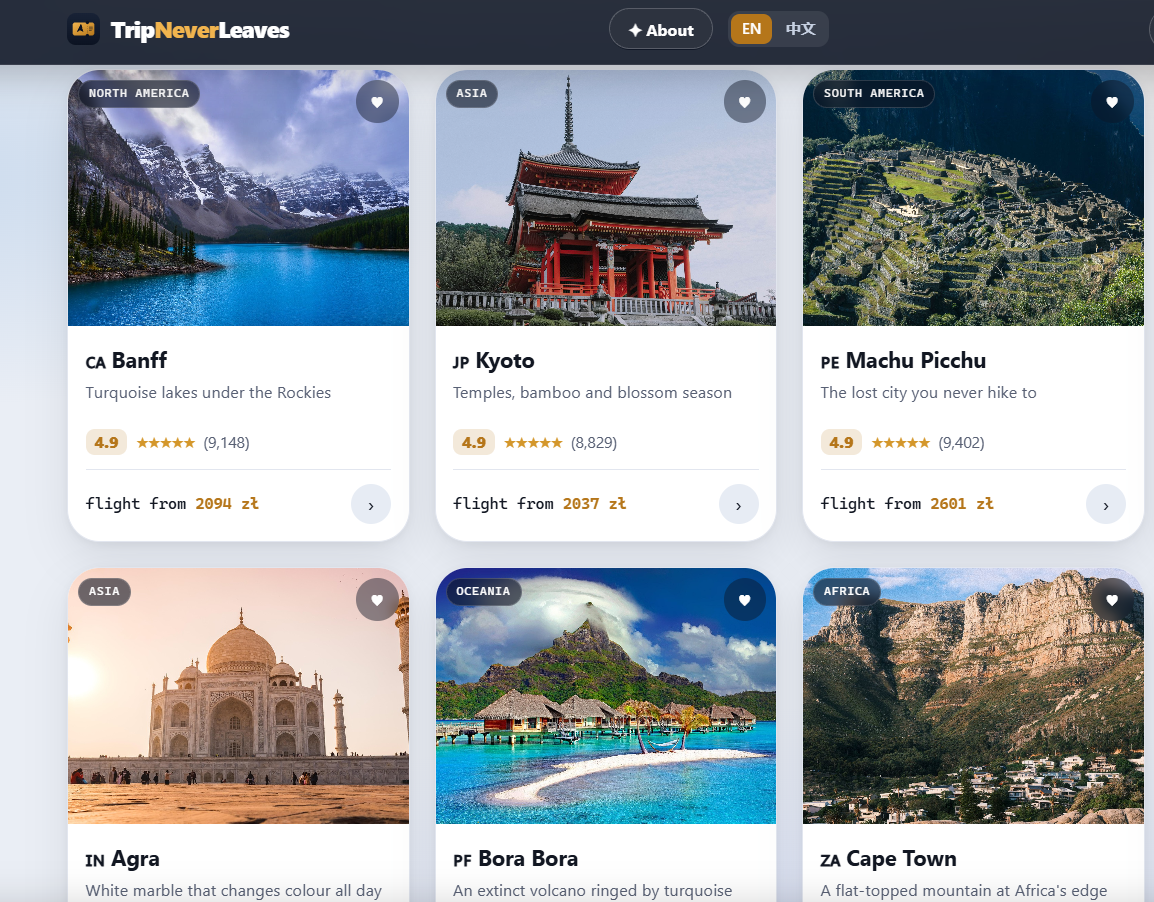
Task: Click 'The lost city you never hike to'
Action: [x=928, y=393]
